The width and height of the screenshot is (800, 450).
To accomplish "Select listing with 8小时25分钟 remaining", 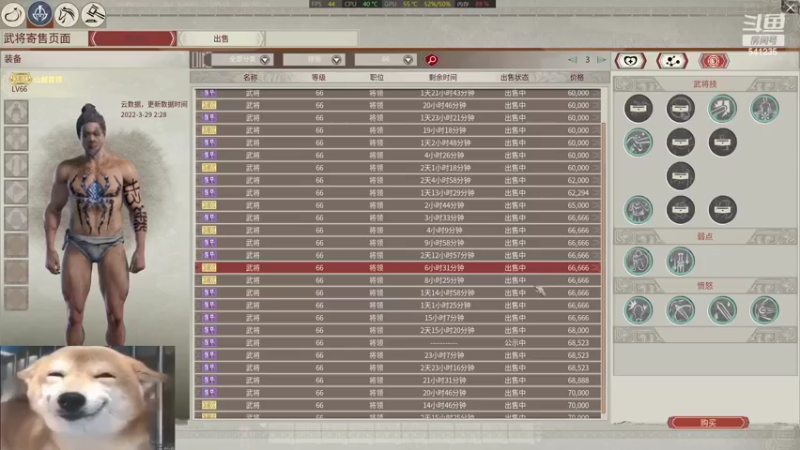I will (x=397, y=280).
